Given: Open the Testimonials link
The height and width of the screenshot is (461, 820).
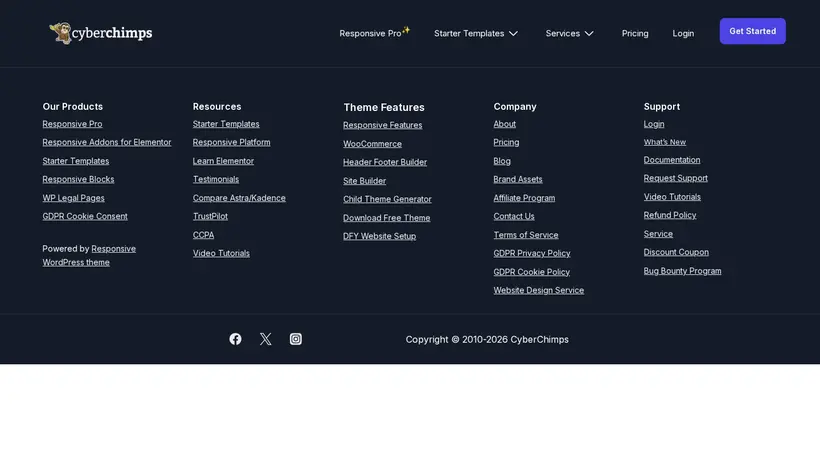Looking at the screenshot, I should click(x=216, y=179).
